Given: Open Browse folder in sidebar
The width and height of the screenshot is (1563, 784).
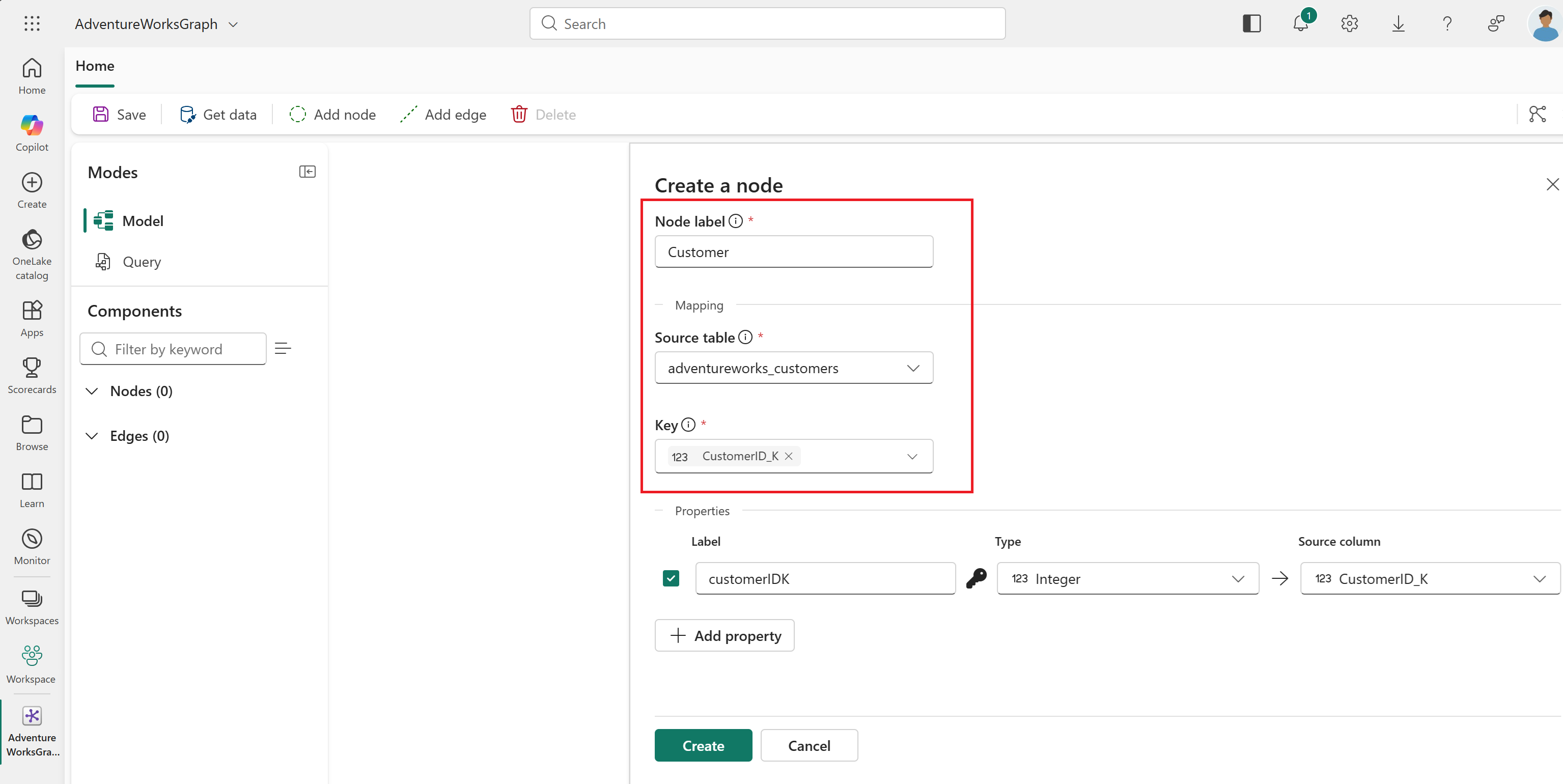Looking at the screenshot, I should point(32,433).
